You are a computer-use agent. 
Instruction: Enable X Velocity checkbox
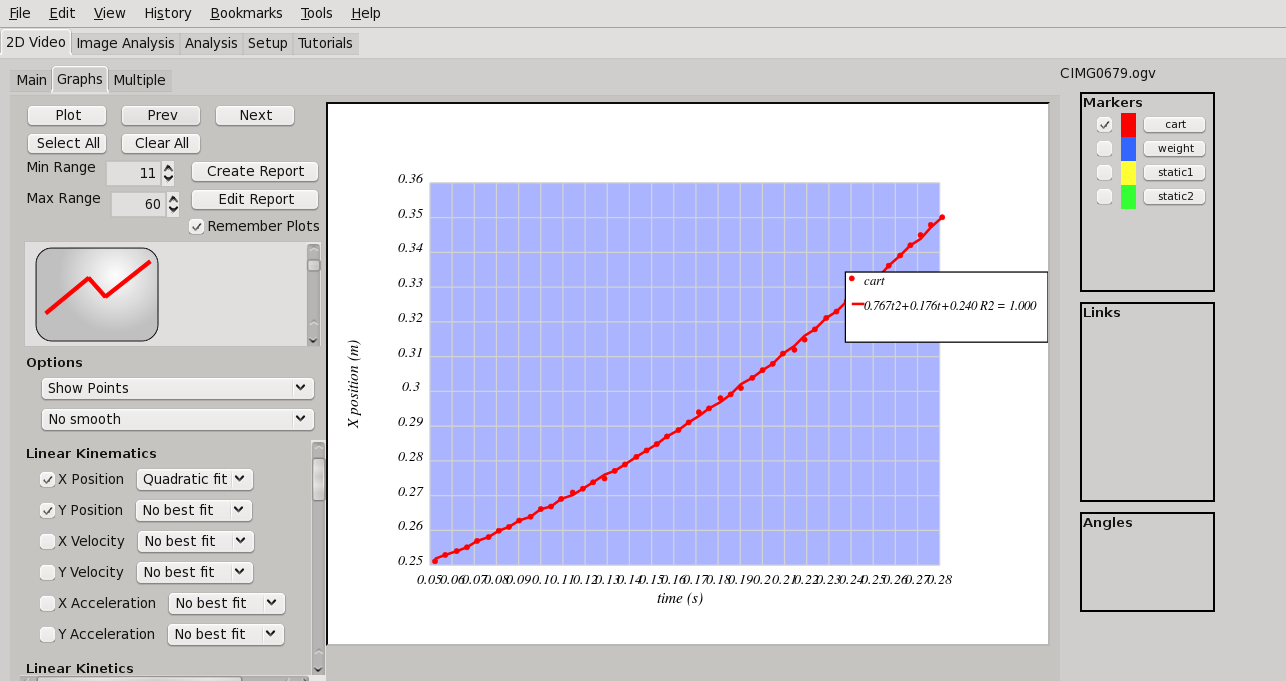coord(47,542)
